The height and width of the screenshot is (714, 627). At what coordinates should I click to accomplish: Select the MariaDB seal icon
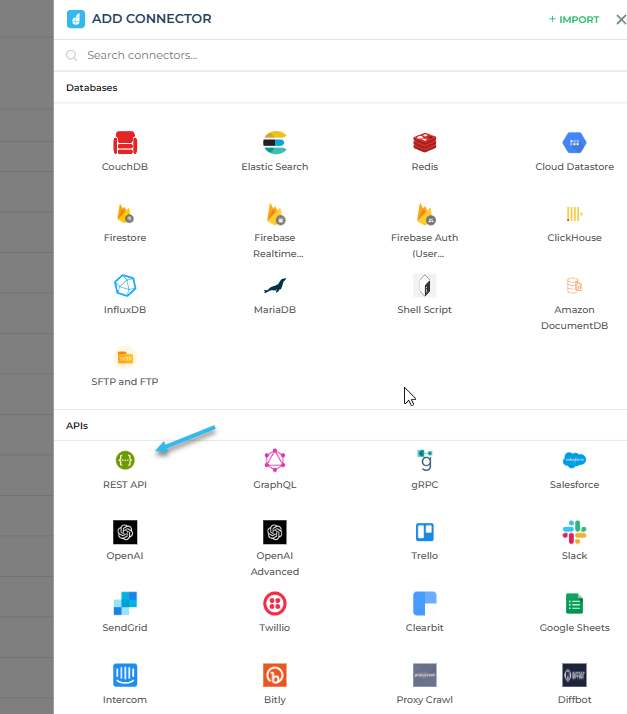click(275, 286)
